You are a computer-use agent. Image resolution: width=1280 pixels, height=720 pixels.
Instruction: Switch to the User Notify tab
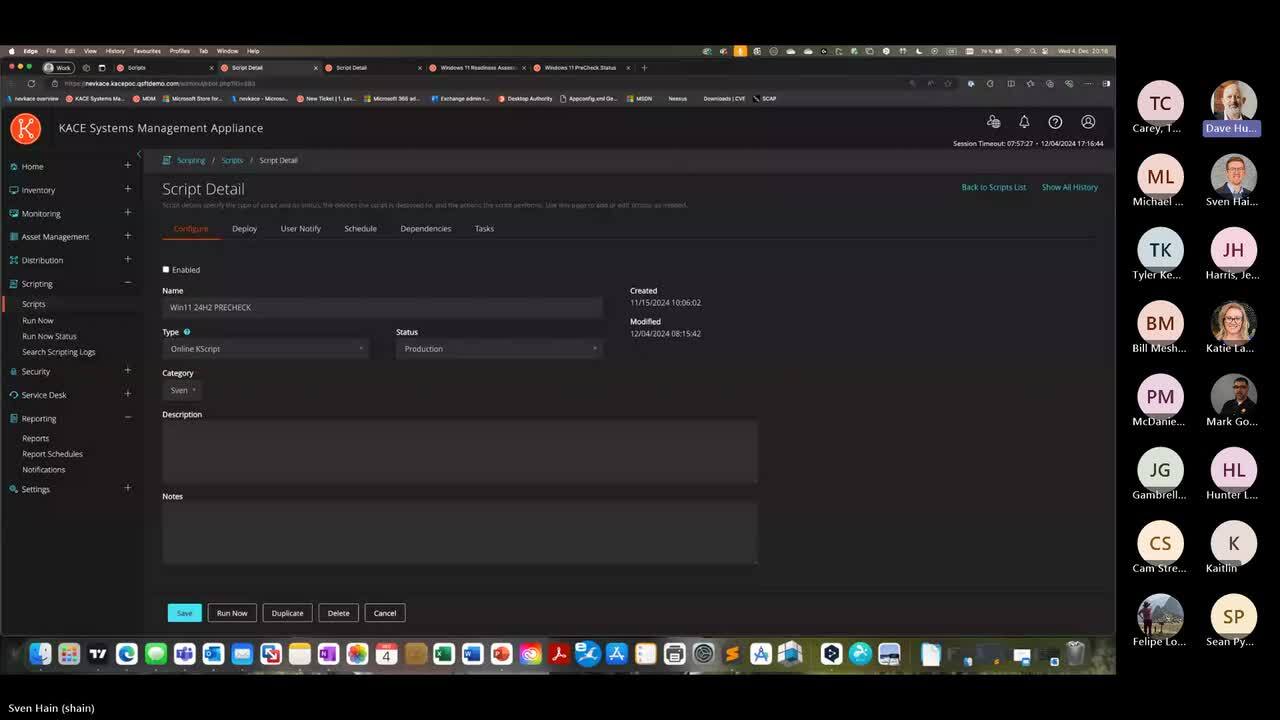pos(301,229)
